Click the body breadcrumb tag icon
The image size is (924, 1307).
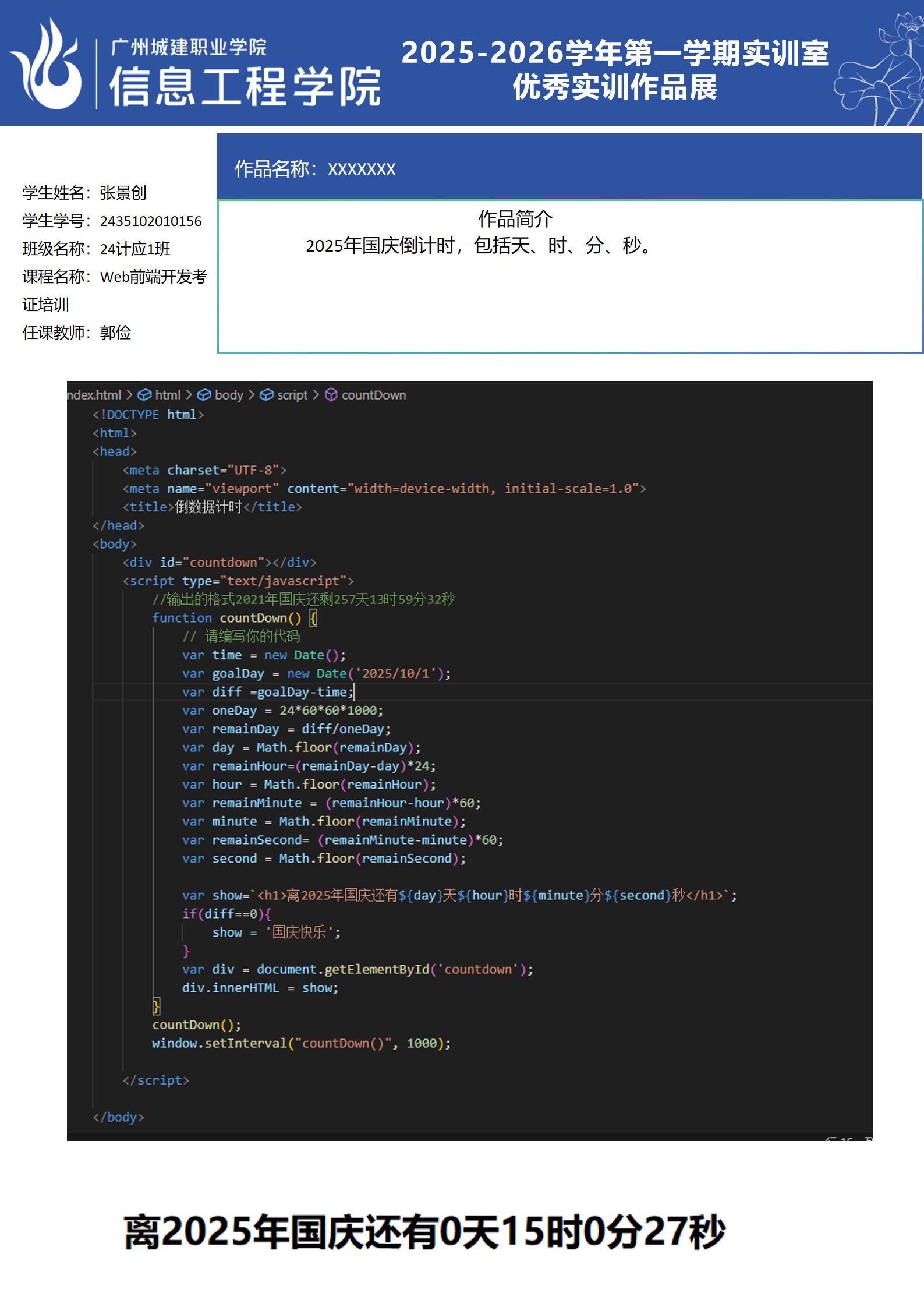click(x=204, y=395)
